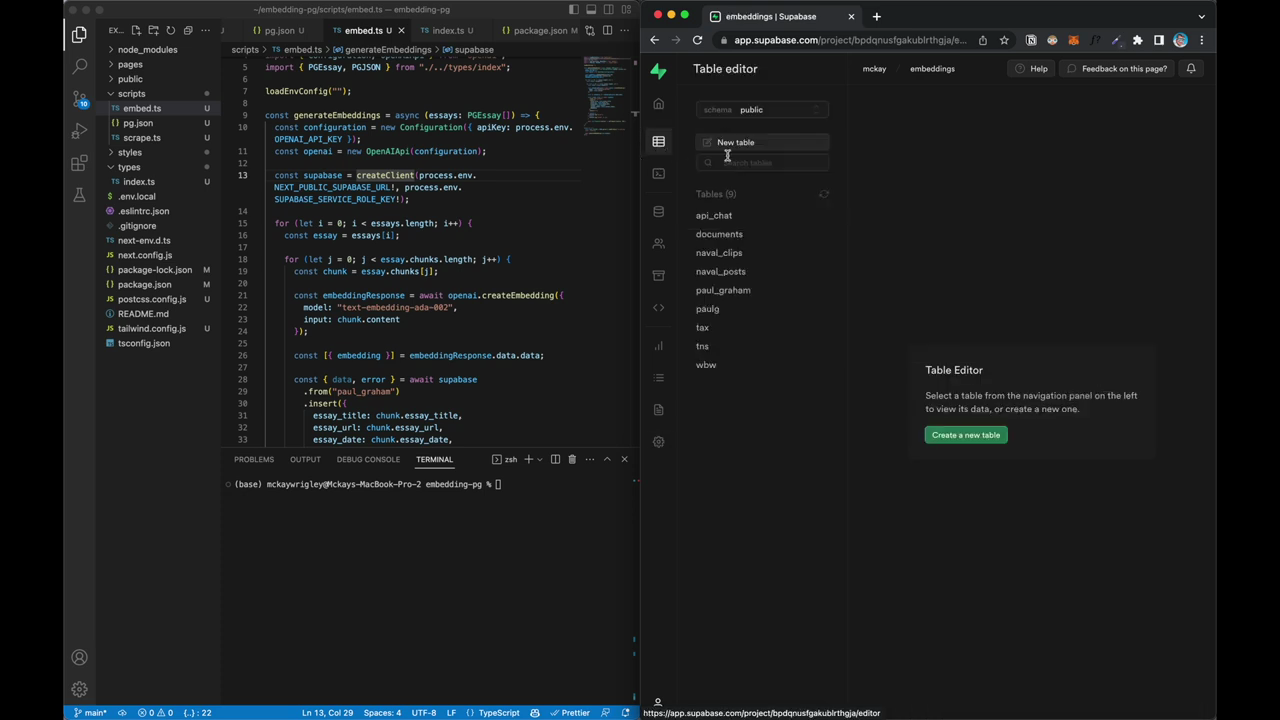Open the schema public dropdown
Screen dimensions: 1280x720
762,110
